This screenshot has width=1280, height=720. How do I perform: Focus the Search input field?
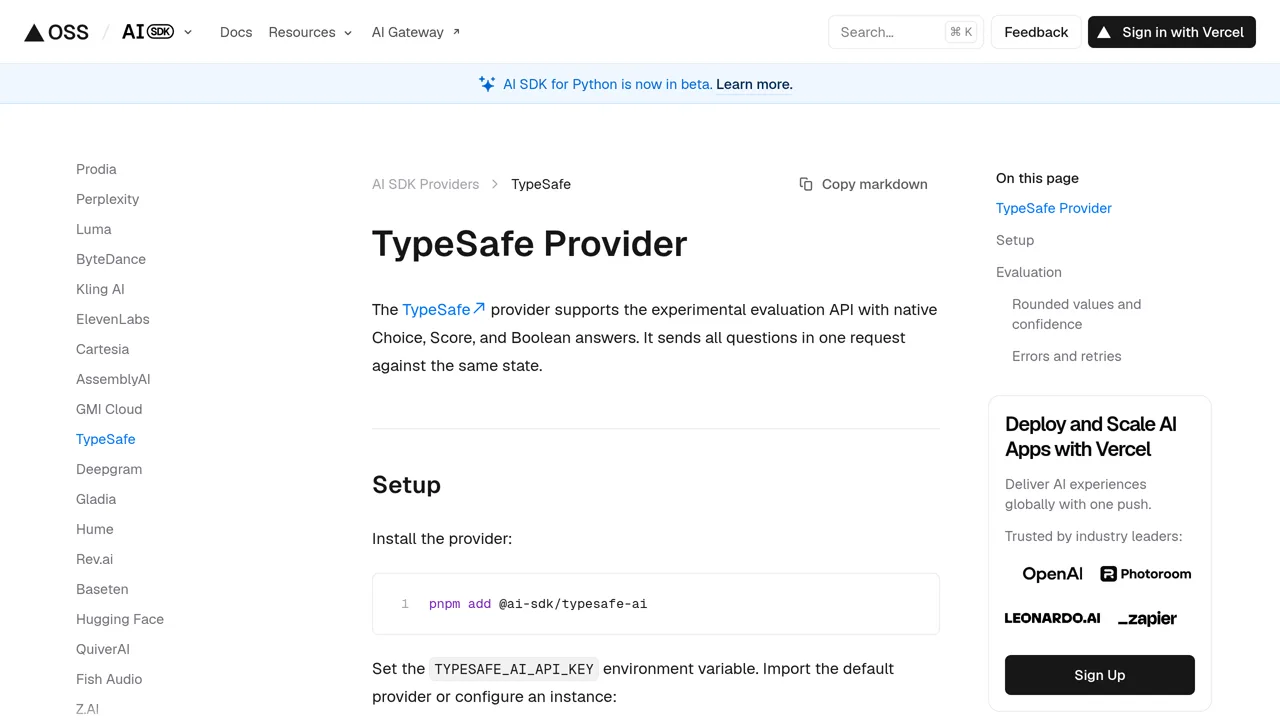click(906, 32)
